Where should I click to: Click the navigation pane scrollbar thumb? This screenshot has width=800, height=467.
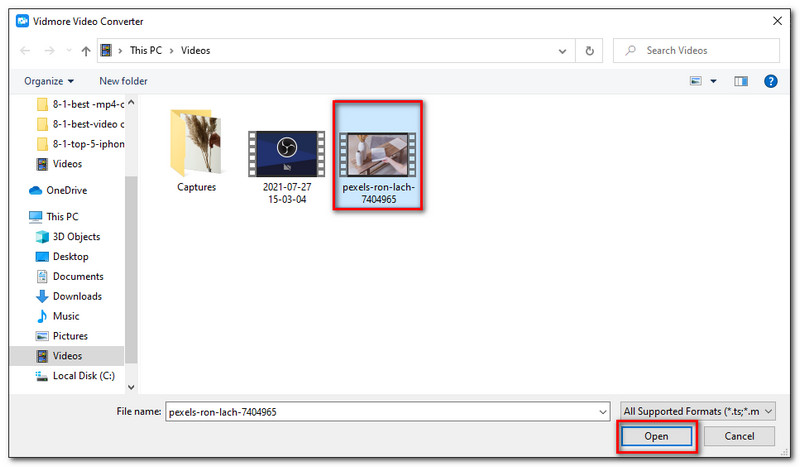(131, 269)
